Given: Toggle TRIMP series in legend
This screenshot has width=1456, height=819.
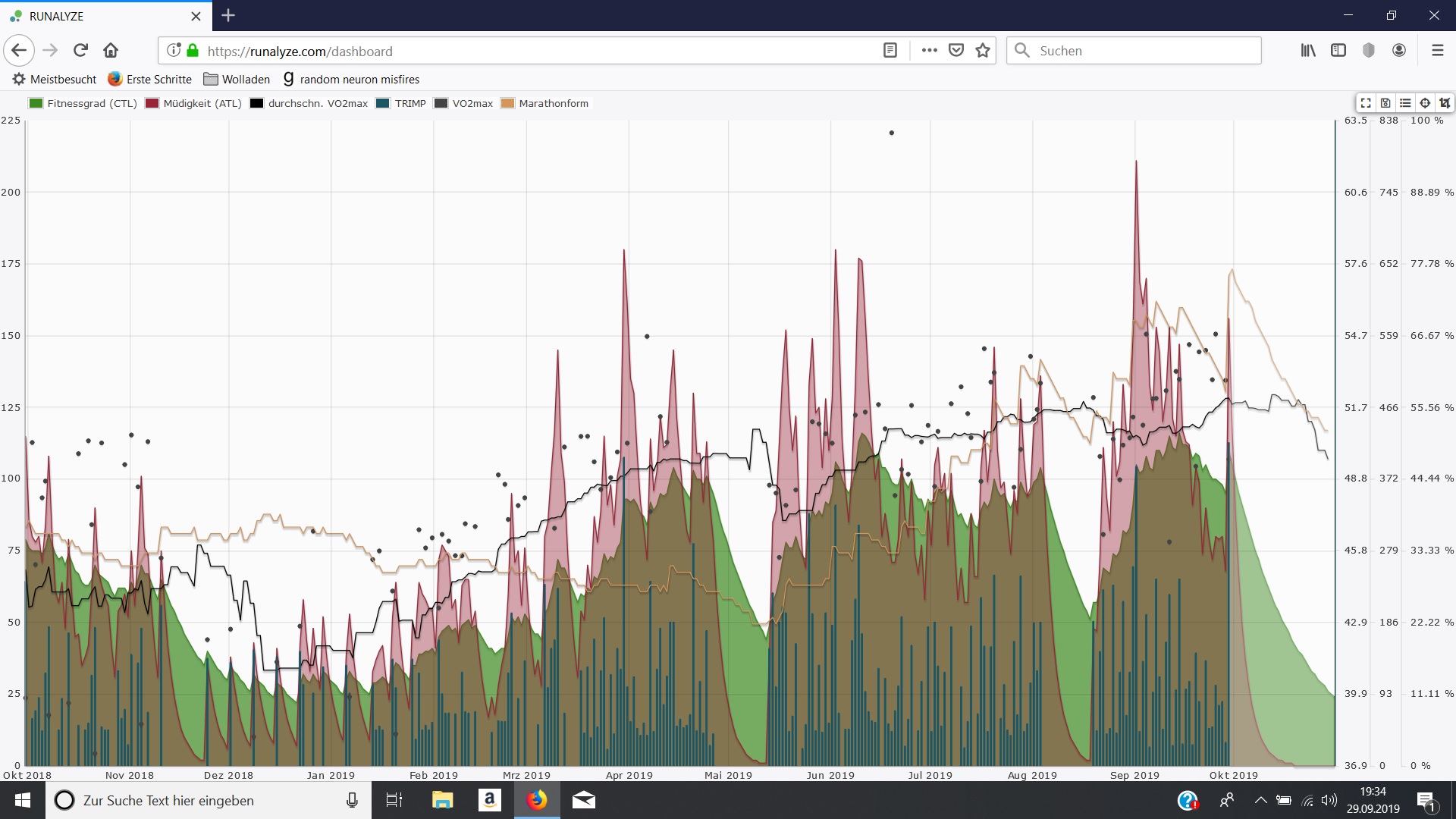Looking at the screenshot, I should point(401,104).
